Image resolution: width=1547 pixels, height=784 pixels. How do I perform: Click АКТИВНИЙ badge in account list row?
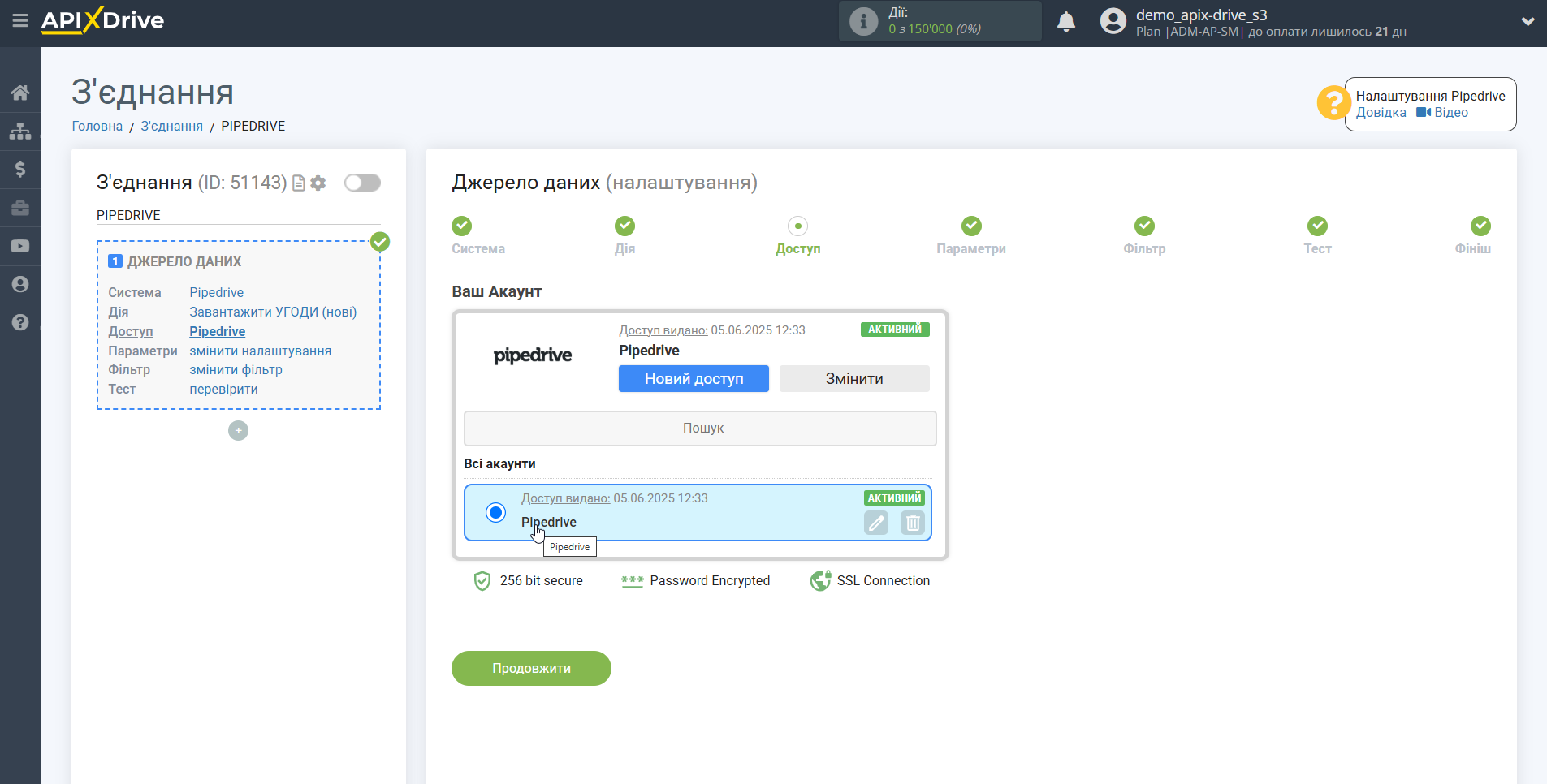click(x=894, y=498)
